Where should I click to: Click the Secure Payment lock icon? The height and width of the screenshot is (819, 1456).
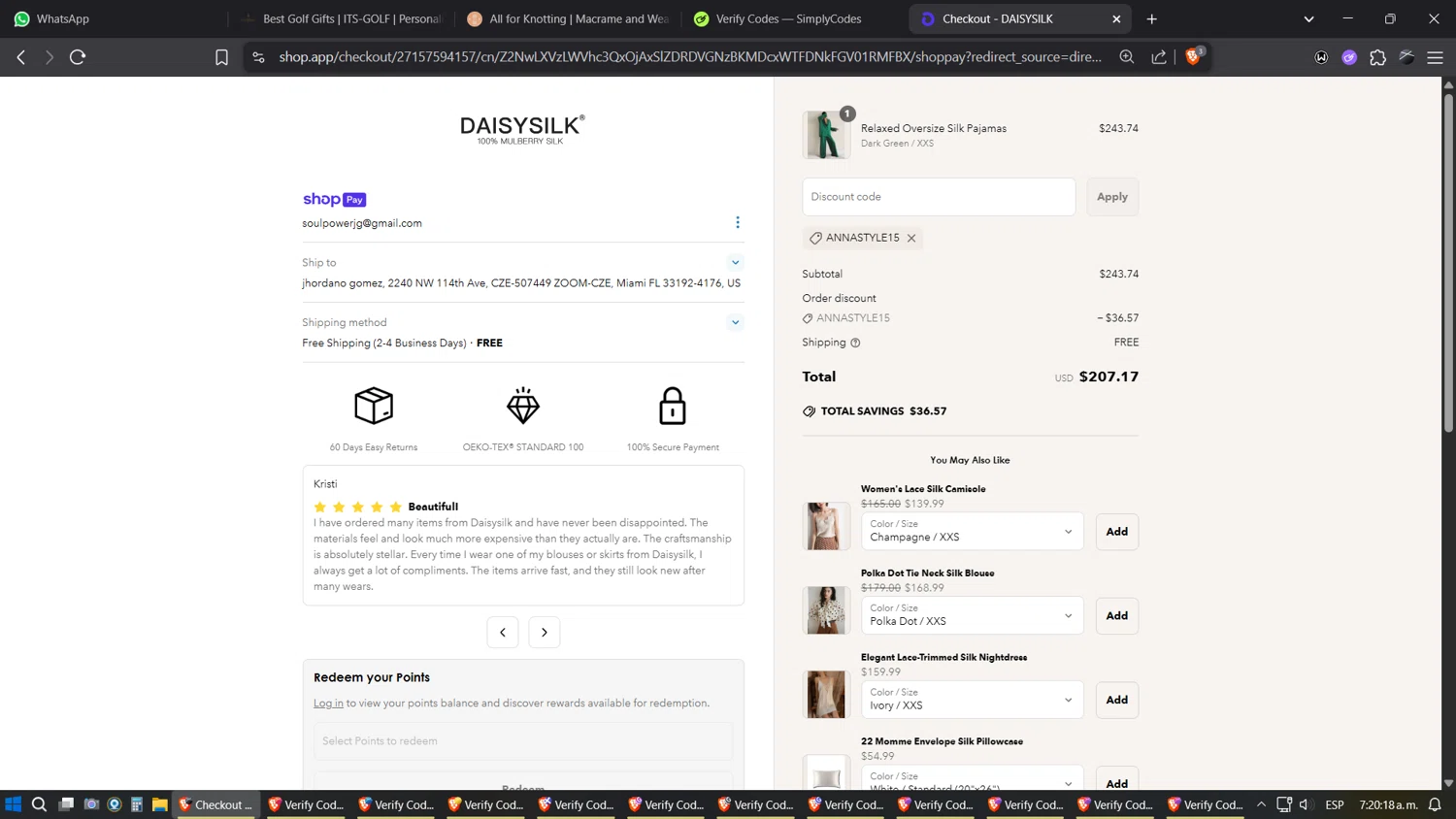673,406
